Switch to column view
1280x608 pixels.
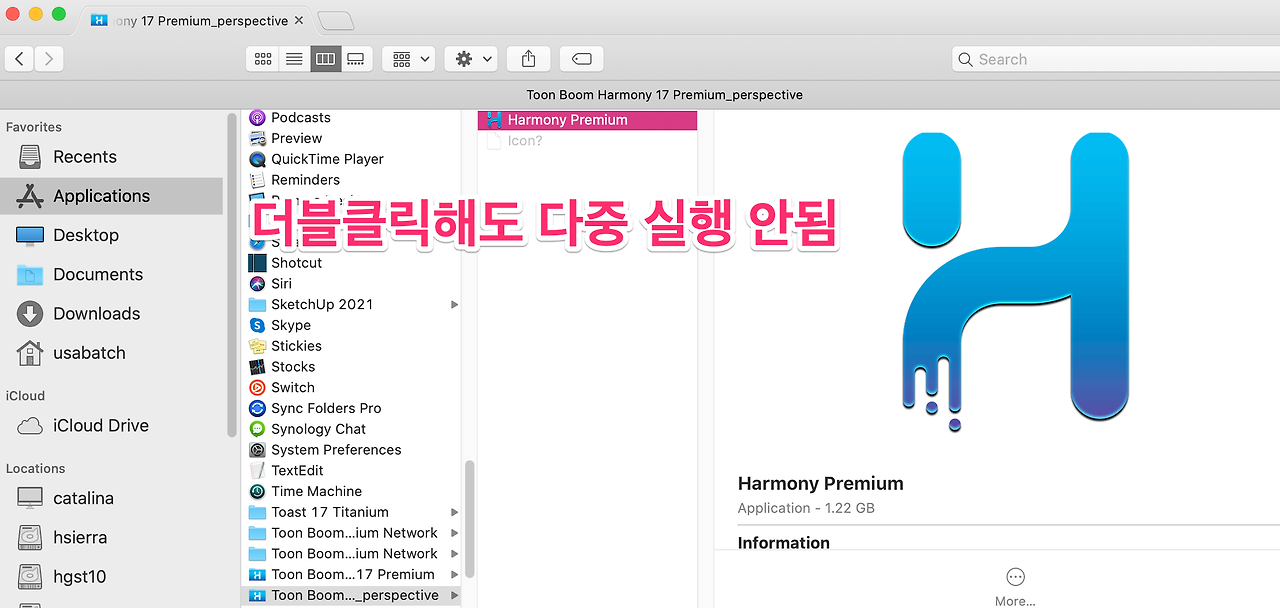point(325,59)
